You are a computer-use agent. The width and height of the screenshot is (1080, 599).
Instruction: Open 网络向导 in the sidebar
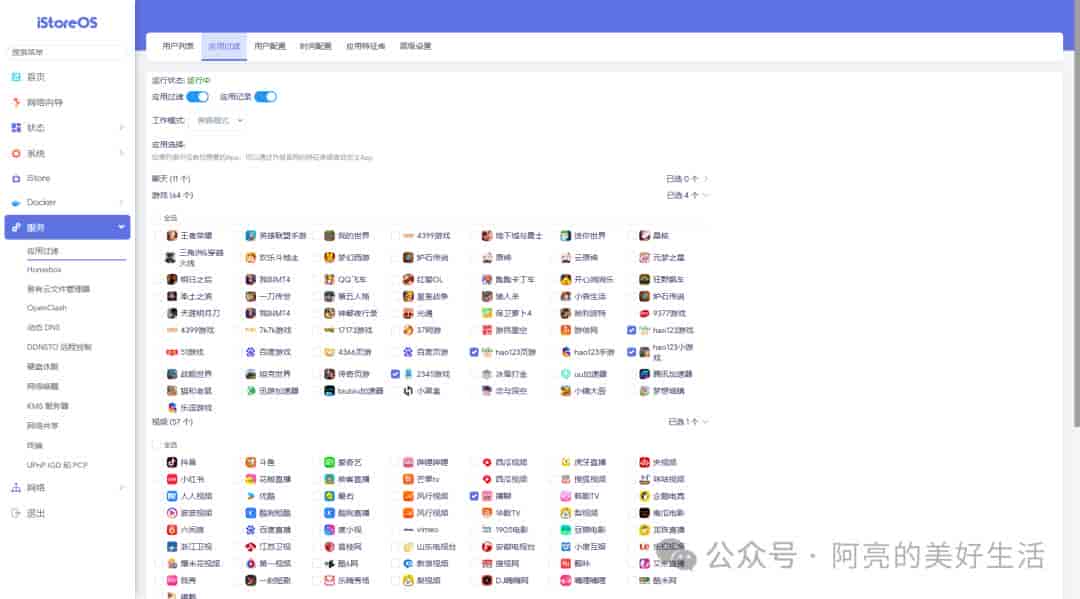point(45,103)
